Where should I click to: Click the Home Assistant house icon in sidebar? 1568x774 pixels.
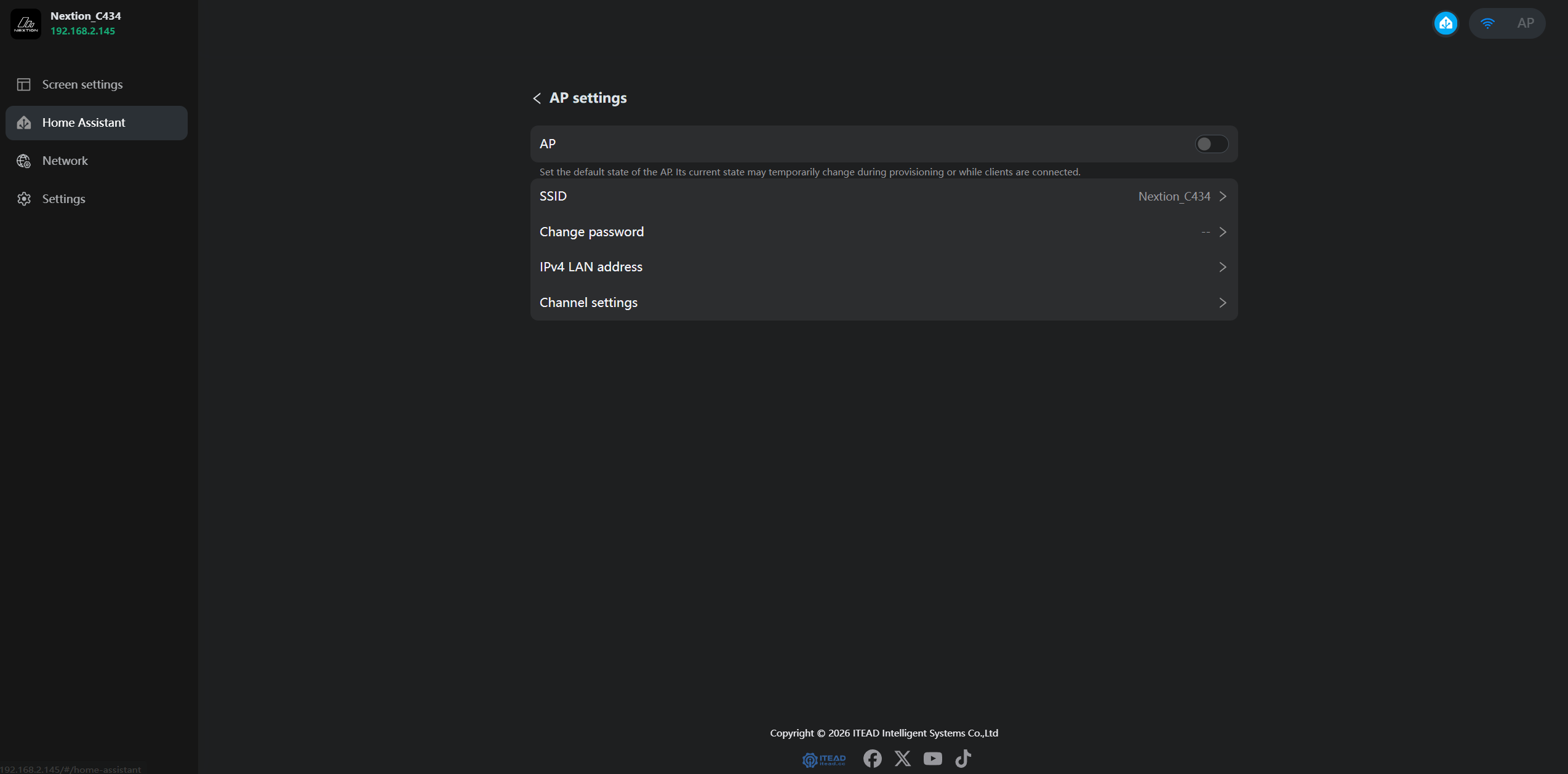point(24,122)
